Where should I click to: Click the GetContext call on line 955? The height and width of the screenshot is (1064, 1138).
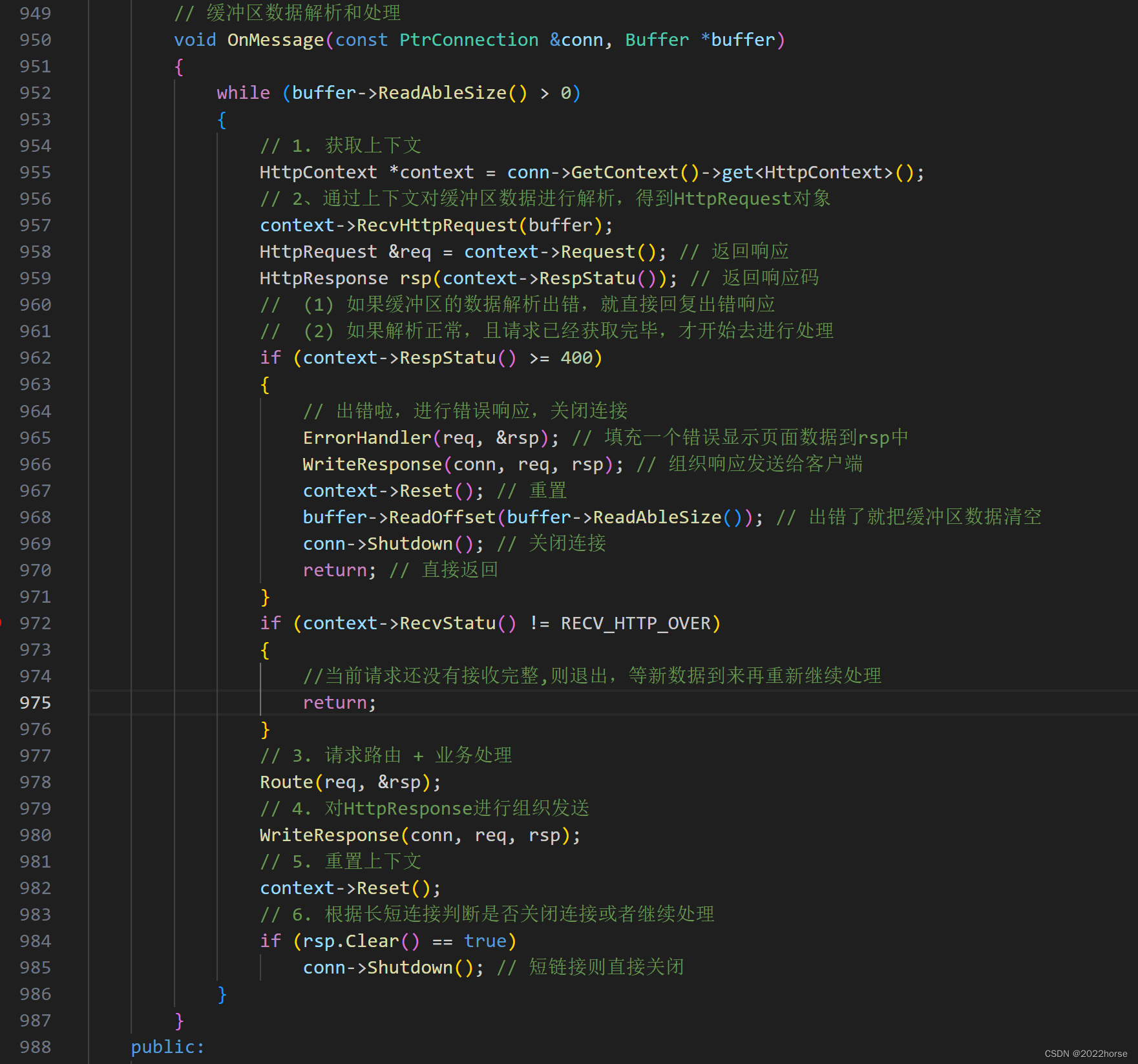(624, 172)
